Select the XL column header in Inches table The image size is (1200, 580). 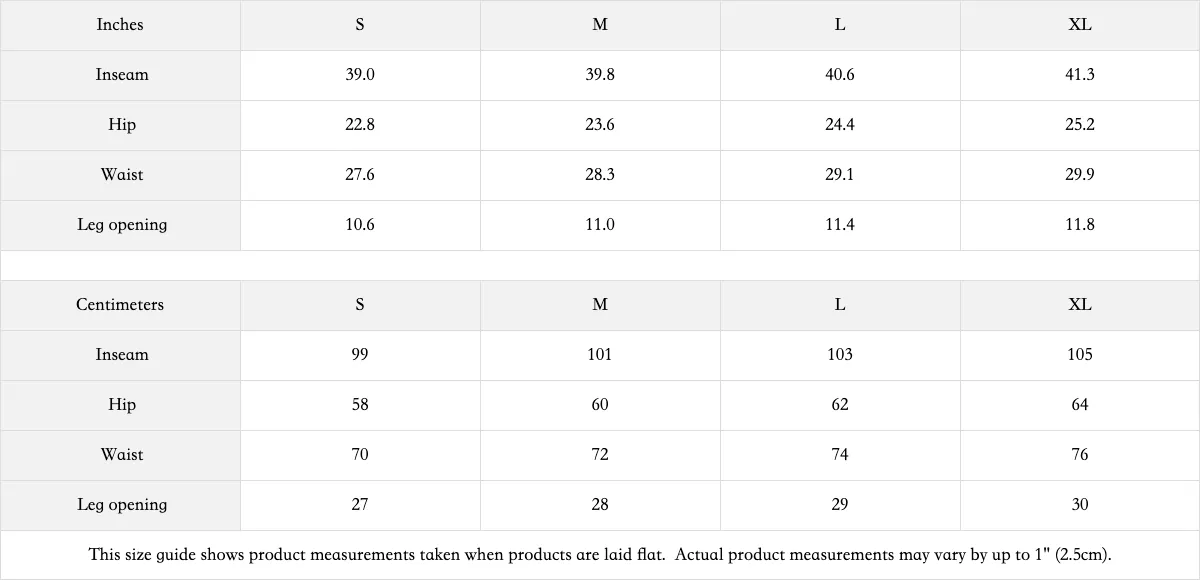(x=1080, y=25)
